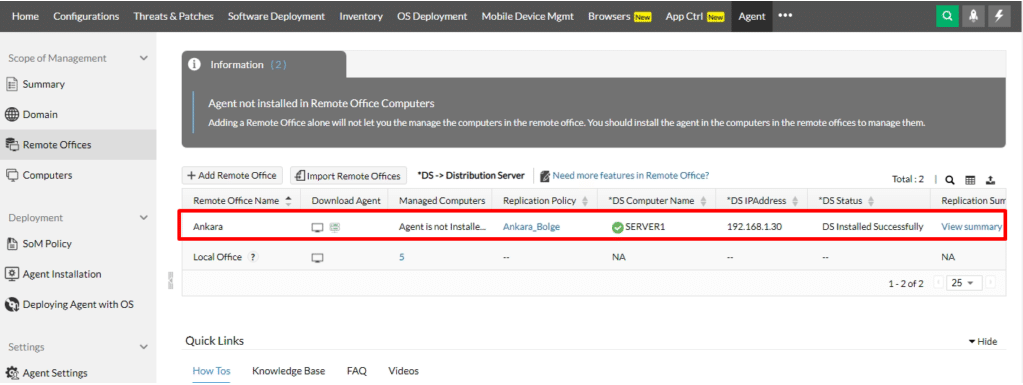Select the Information tab
This screenshot has width=1023, height=385.
[264, 65]
